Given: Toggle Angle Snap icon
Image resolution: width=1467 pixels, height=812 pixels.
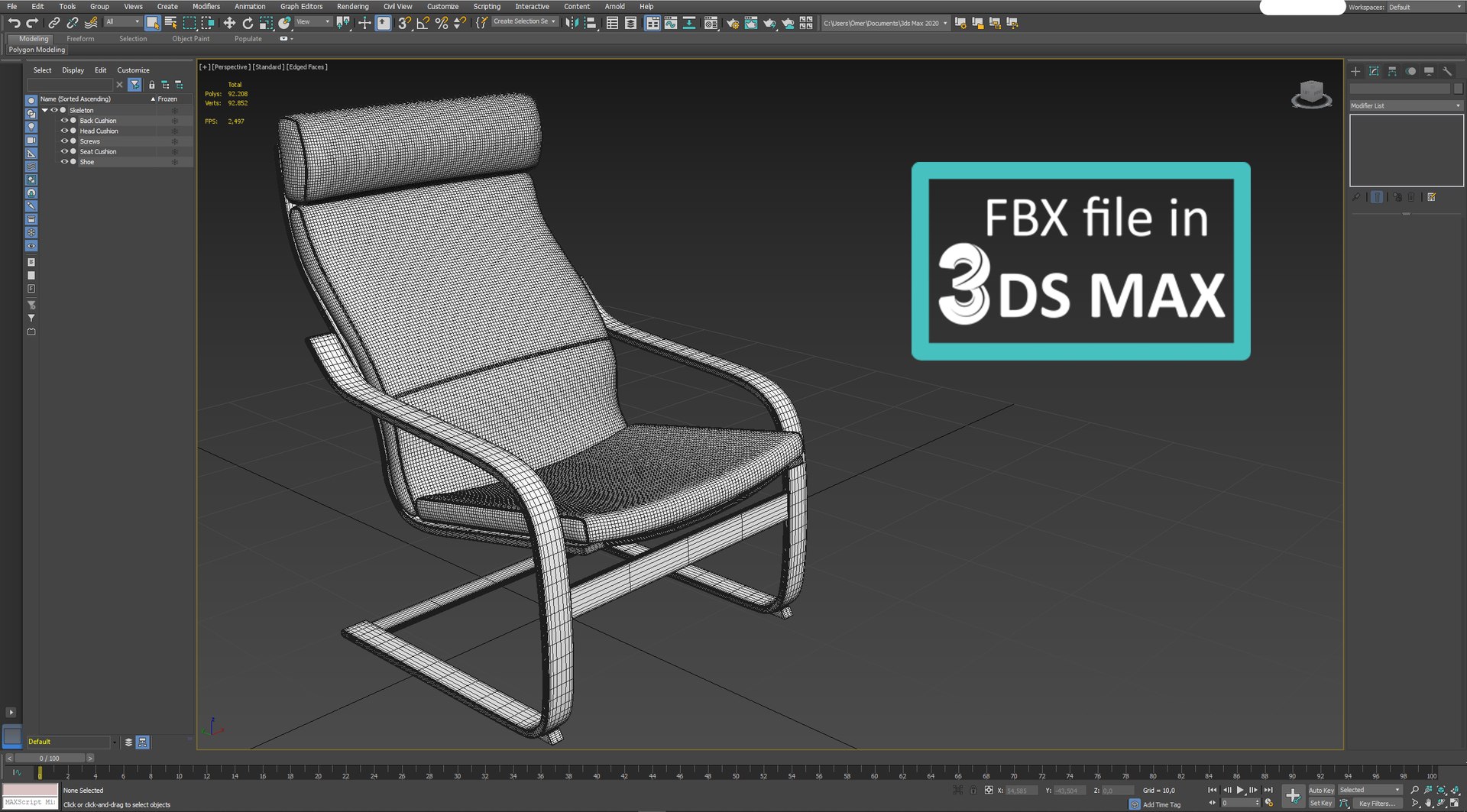Looking at the screenshot, I should pos(423,23).
